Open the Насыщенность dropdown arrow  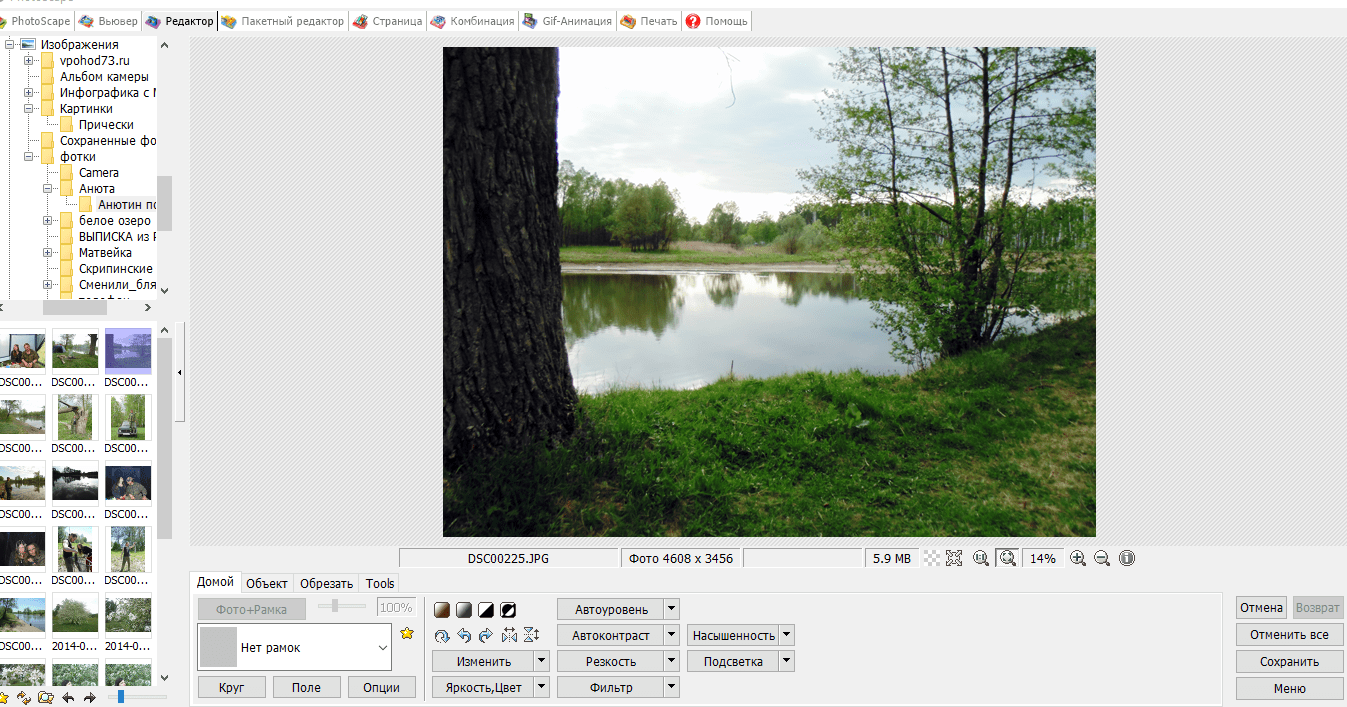click(x=787, y=635)
